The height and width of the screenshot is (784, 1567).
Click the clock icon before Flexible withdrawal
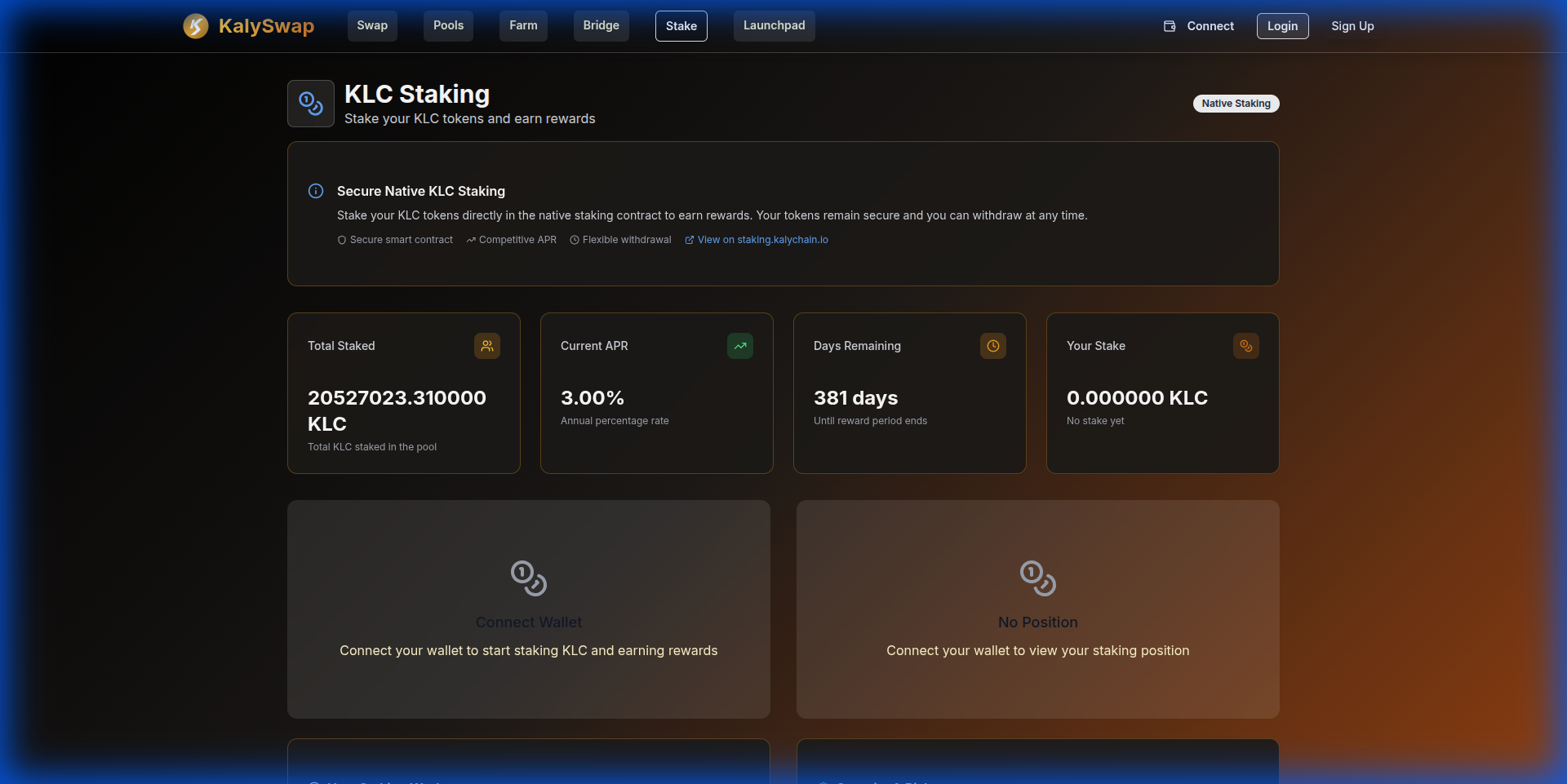coord(575,240)
